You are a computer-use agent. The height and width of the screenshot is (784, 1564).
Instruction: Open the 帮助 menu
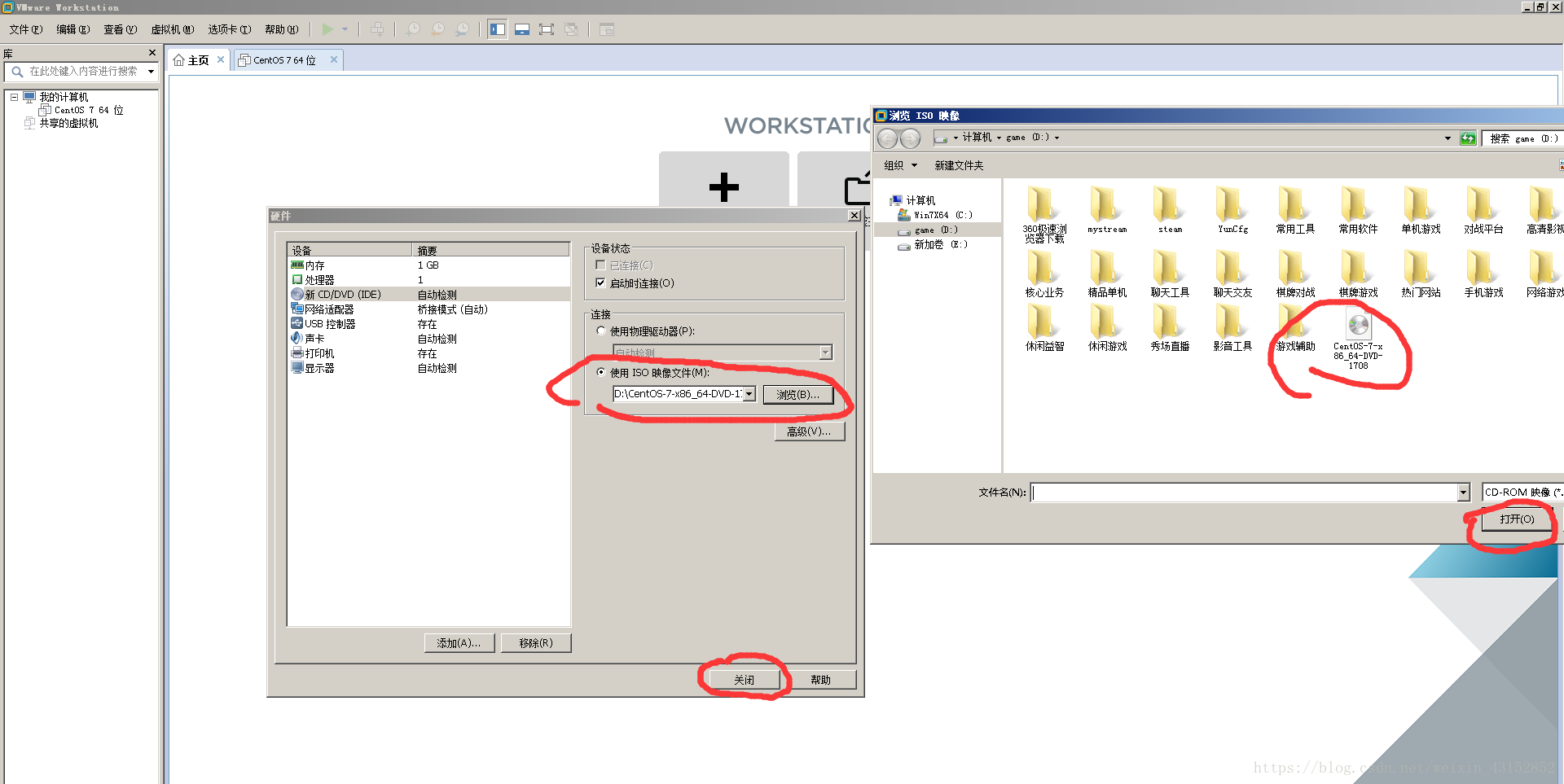coord(282,29)
